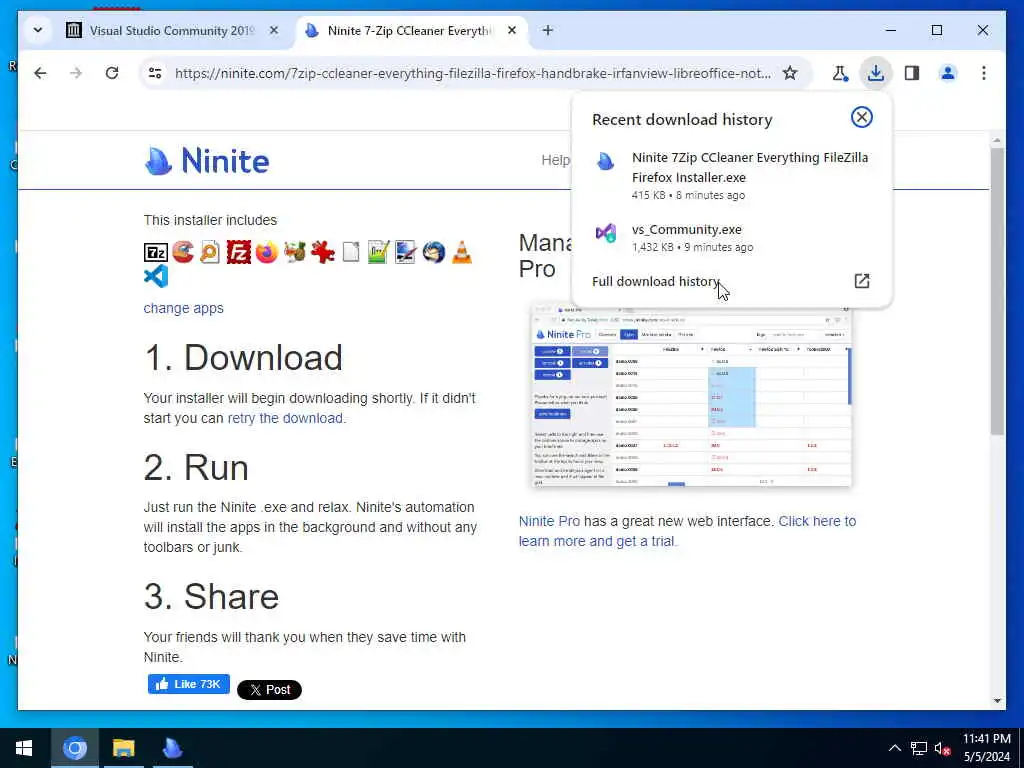The image size is (1024, 768).
Task: Open the Ninite Installer.exe download entry
Action: click(x=731, y=175)
